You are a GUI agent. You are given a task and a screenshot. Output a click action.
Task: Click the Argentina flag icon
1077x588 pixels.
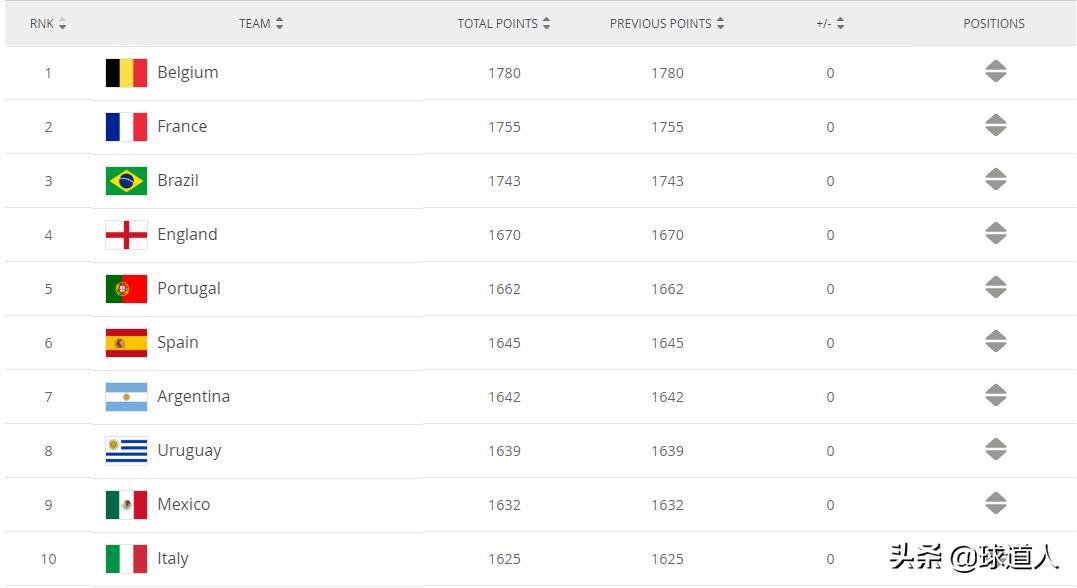click(x=126, y=397)
